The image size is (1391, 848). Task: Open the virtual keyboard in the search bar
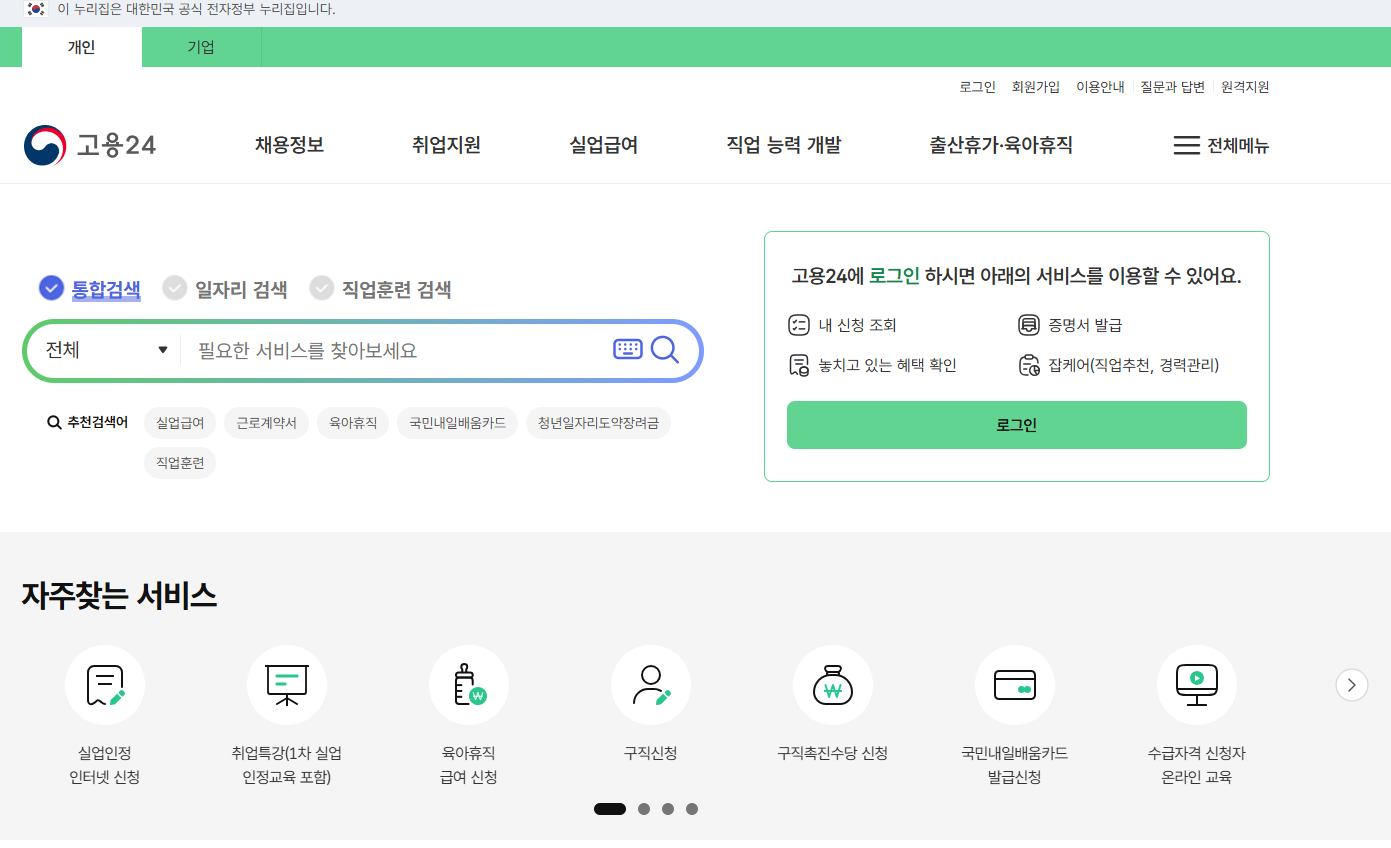627,350
